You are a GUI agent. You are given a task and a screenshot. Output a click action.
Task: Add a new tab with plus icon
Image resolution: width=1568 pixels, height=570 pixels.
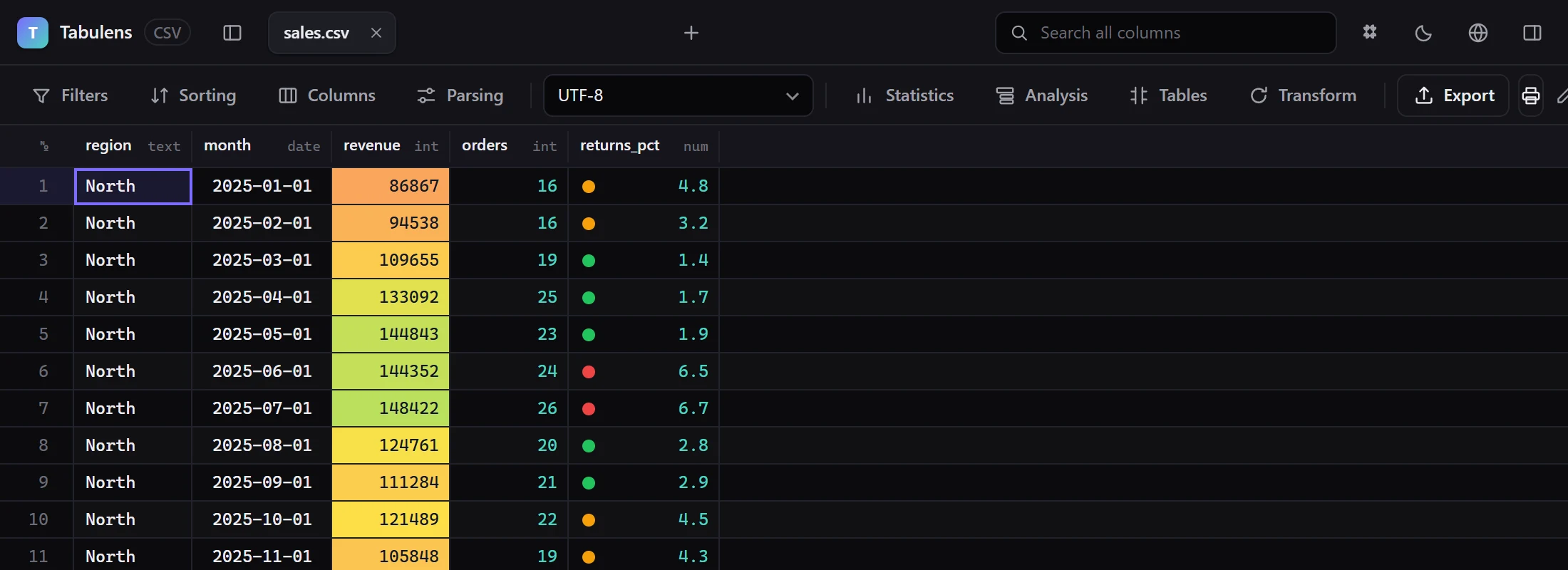point(691,33)
